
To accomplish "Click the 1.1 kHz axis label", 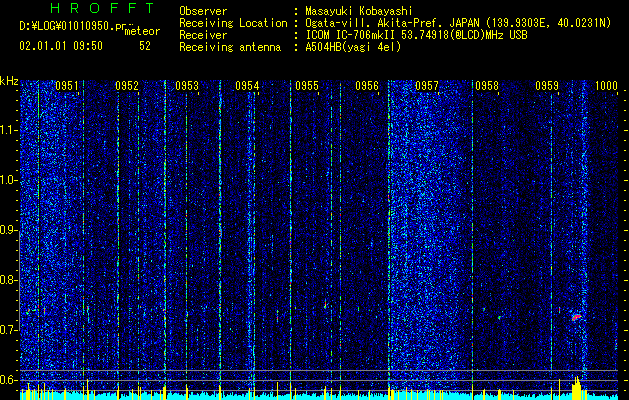I will point(9,130).
